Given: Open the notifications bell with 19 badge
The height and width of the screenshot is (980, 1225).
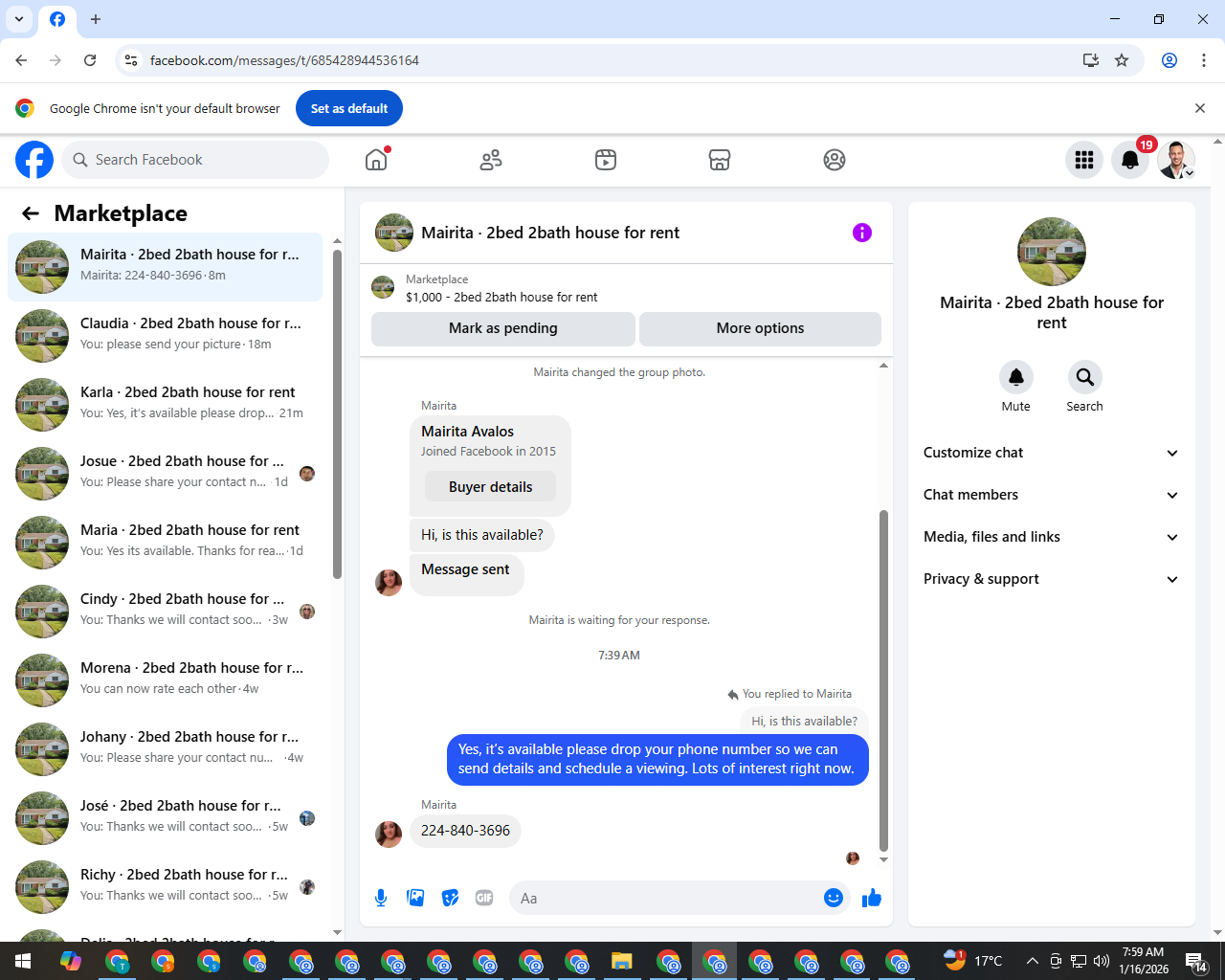Looking at the screenshot, I should [x=1130, y=160].
